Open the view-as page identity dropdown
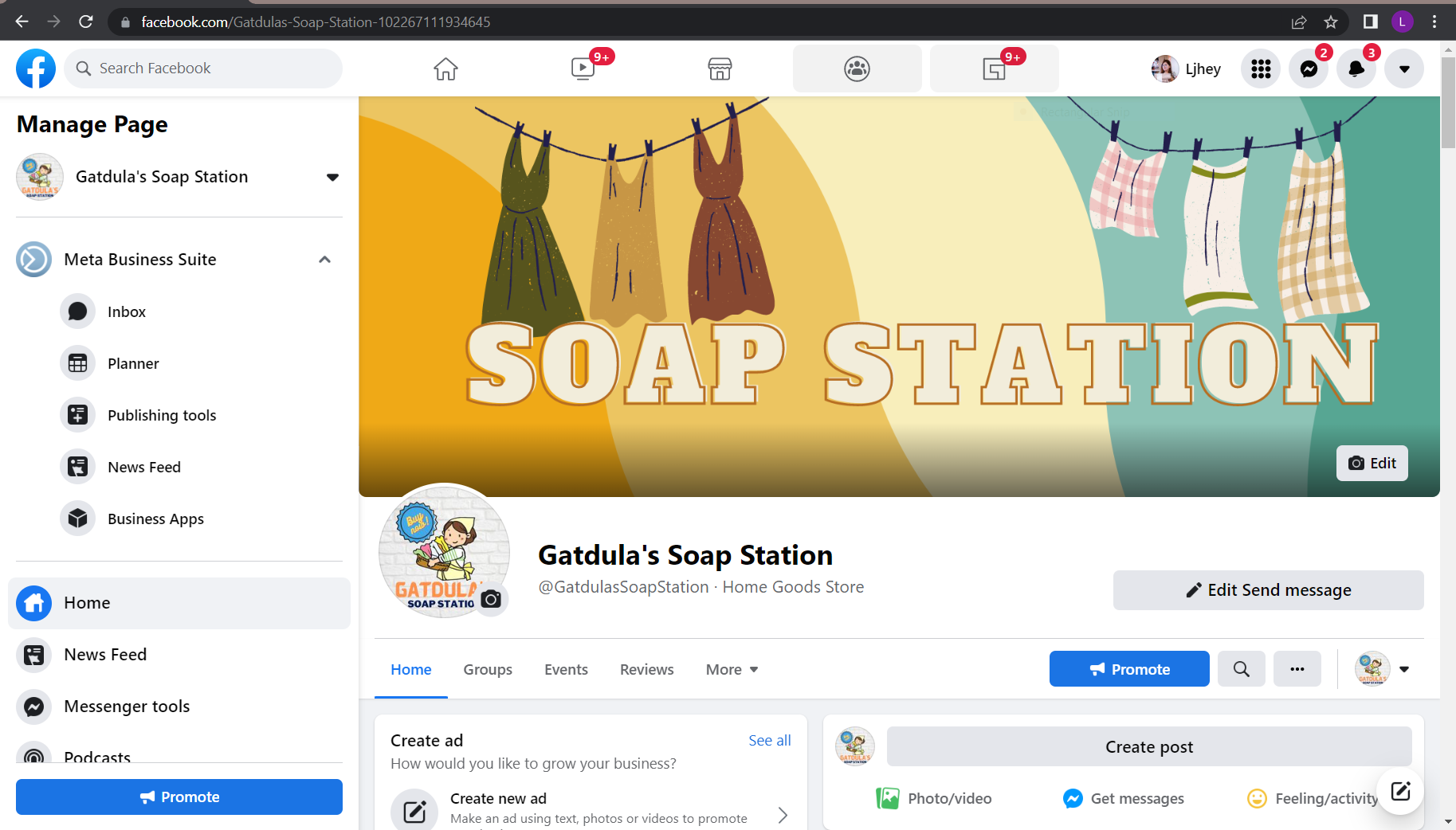Screen dimensions: 1456x830 pos(1383,669)
